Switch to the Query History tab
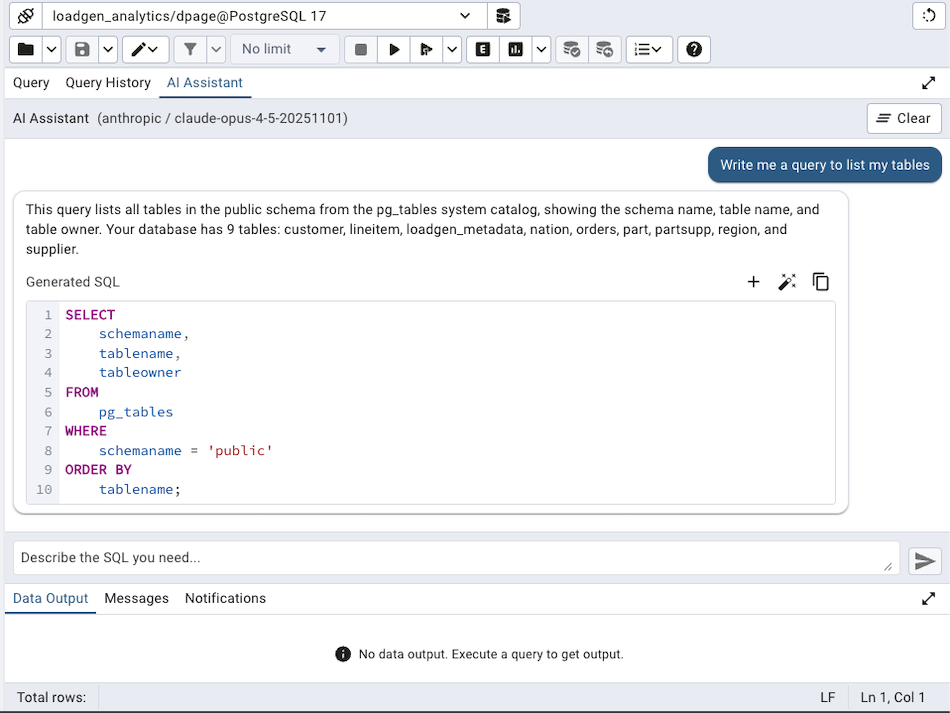Viewport: 950px width, 713px height. 108,83
